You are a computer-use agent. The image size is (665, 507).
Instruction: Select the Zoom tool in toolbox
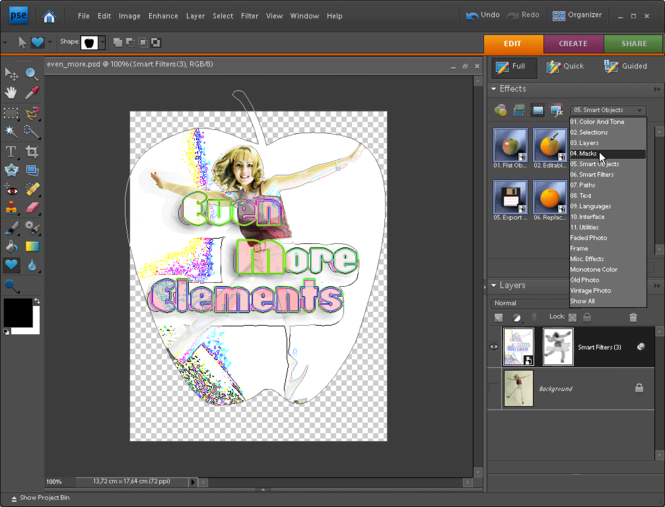(32, 74)
